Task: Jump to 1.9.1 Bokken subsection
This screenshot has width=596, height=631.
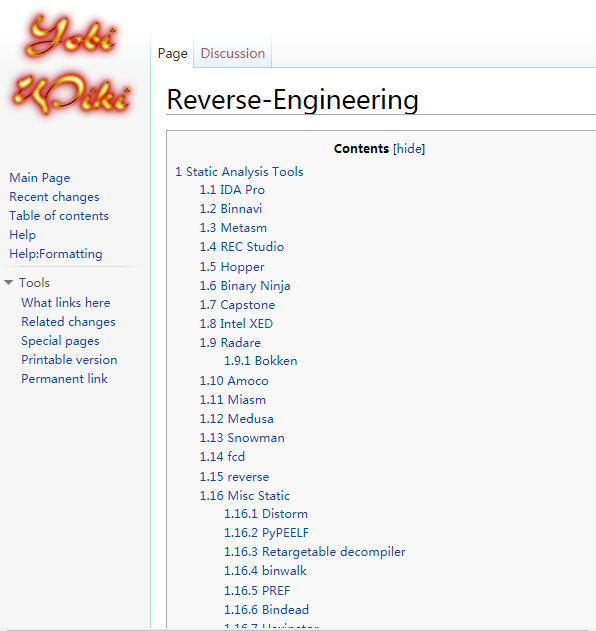Action: click(261, 361)
